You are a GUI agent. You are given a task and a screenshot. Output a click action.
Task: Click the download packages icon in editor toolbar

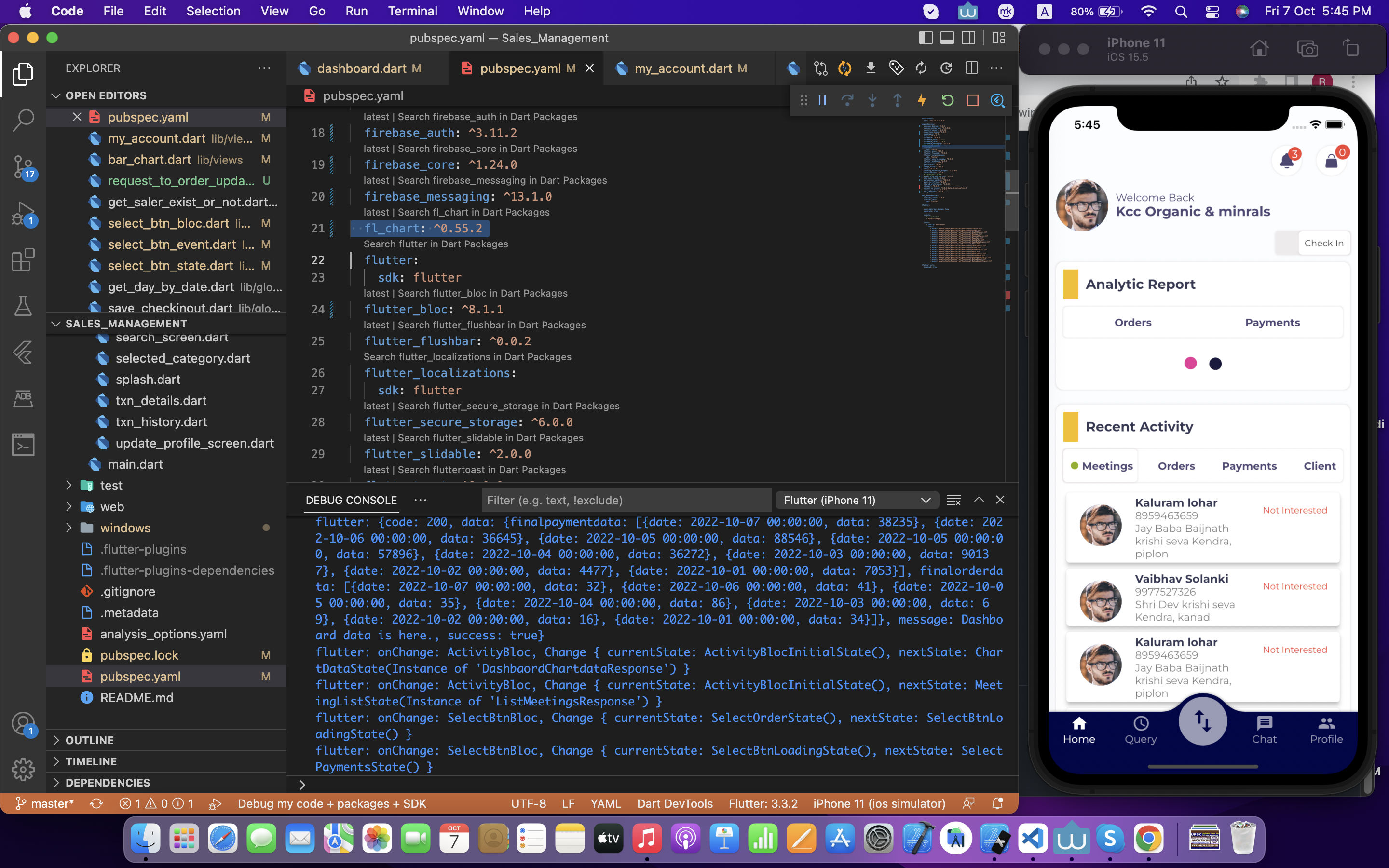click(x=871, y=68)
